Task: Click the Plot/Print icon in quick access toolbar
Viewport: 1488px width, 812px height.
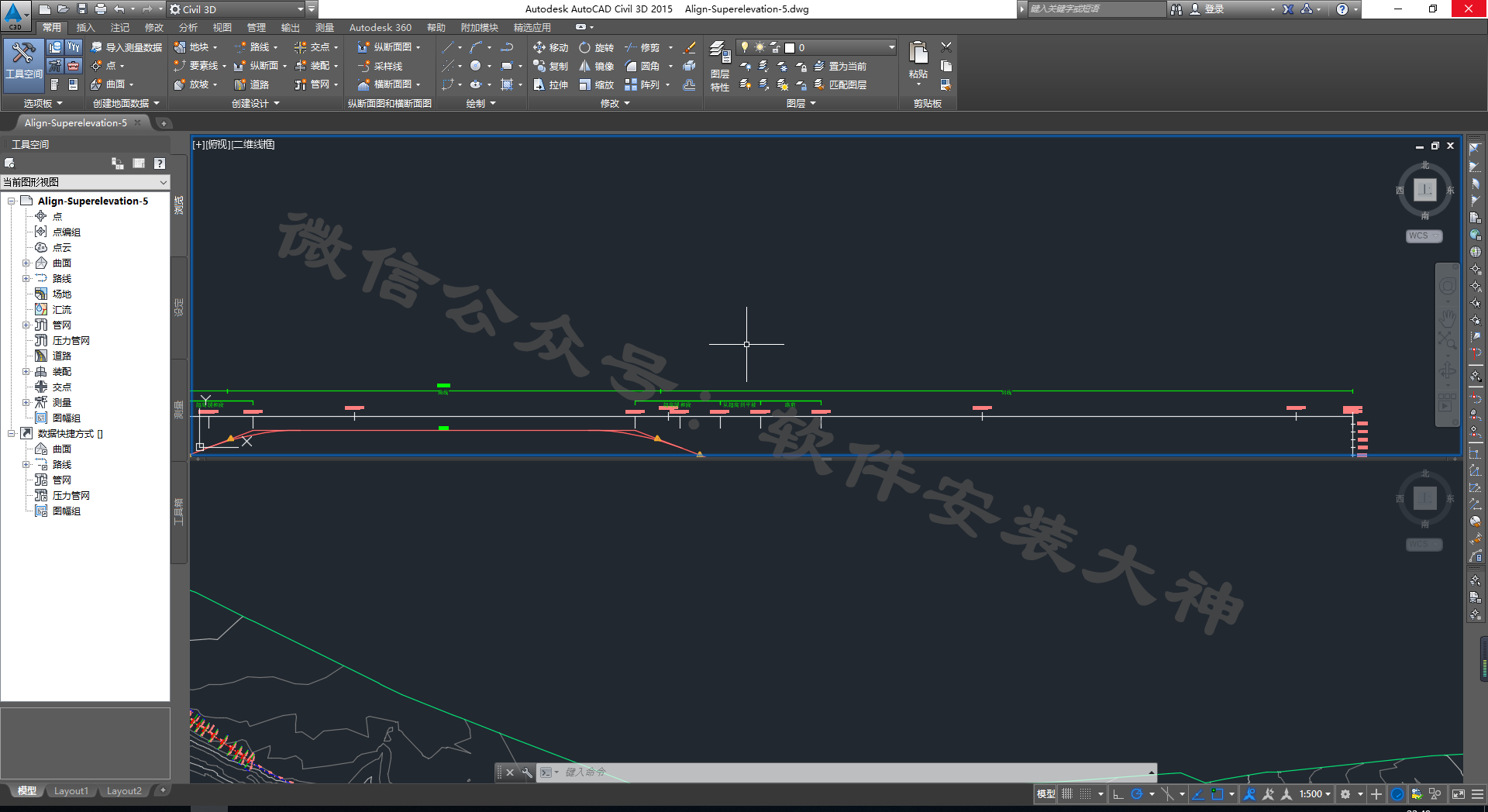Action: pyautogui.click(x=101, y=9)
